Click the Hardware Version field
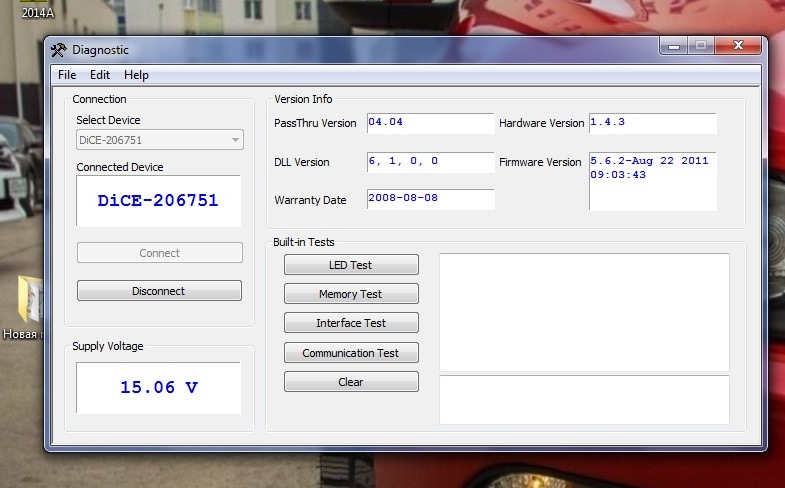This screenshot has height=488, width=785. coord(653,123)
